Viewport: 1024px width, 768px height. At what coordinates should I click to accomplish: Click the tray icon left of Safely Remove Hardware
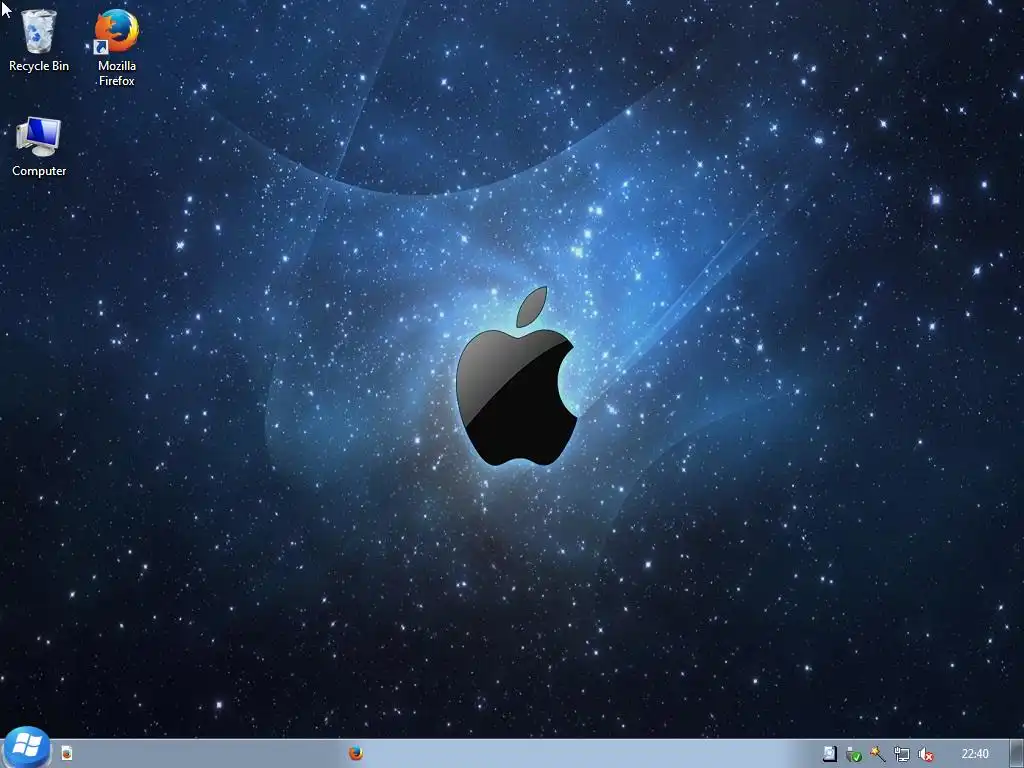[829, 754]
